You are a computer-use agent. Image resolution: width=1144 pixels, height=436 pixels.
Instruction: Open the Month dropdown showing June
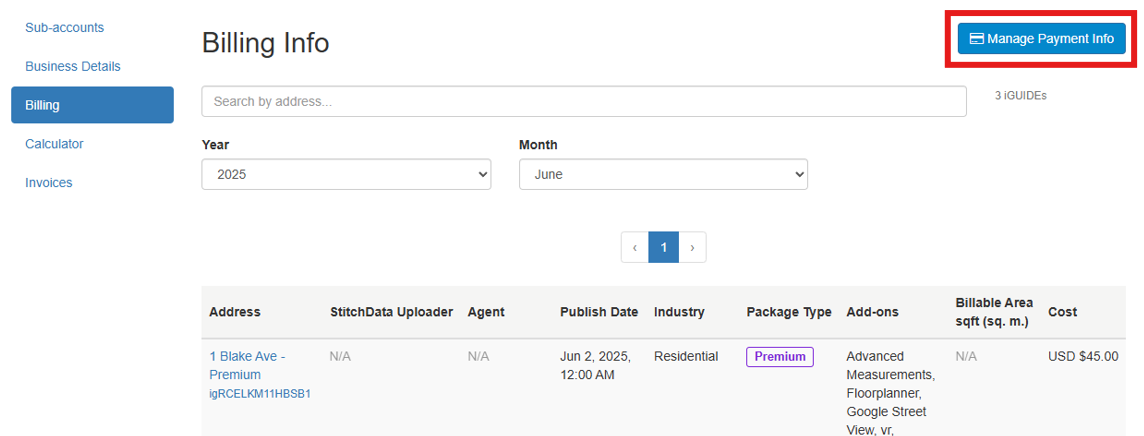click(663, 174)
